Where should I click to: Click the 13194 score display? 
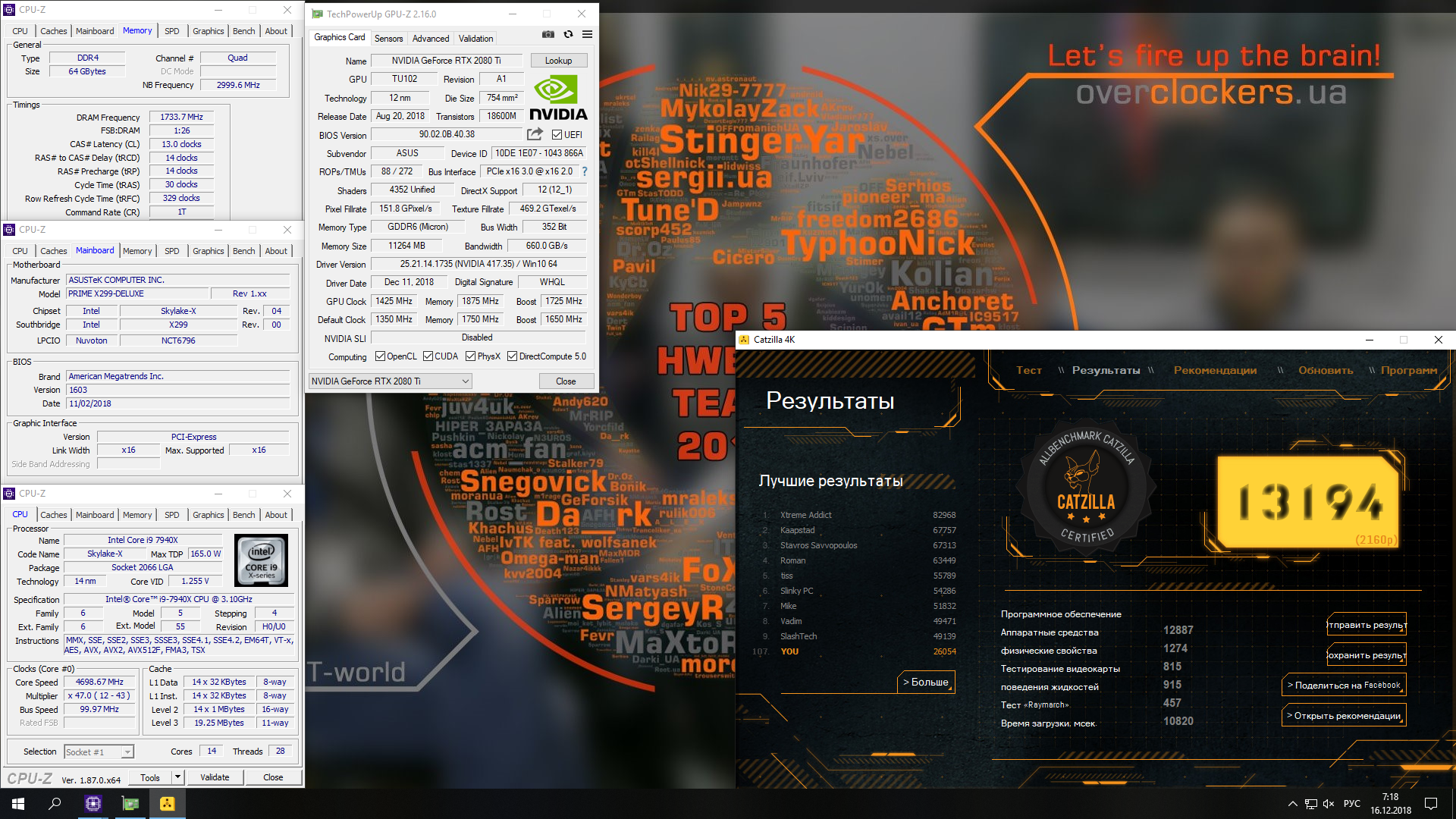[1309, 501]
